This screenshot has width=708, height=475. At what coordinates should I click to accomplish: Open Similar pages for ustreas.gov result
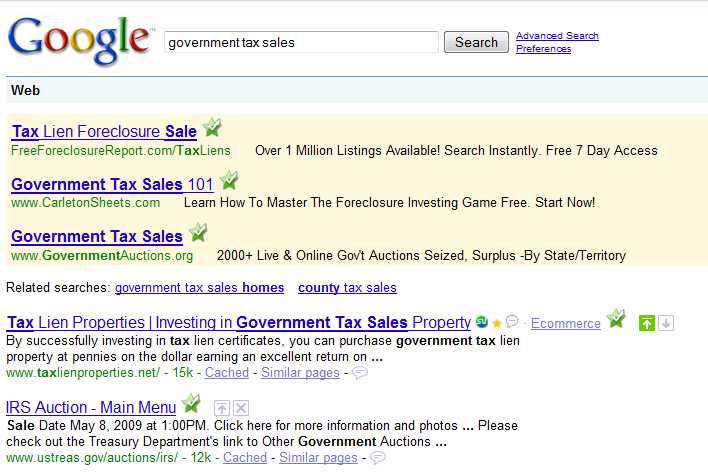[x=318, y=457]
